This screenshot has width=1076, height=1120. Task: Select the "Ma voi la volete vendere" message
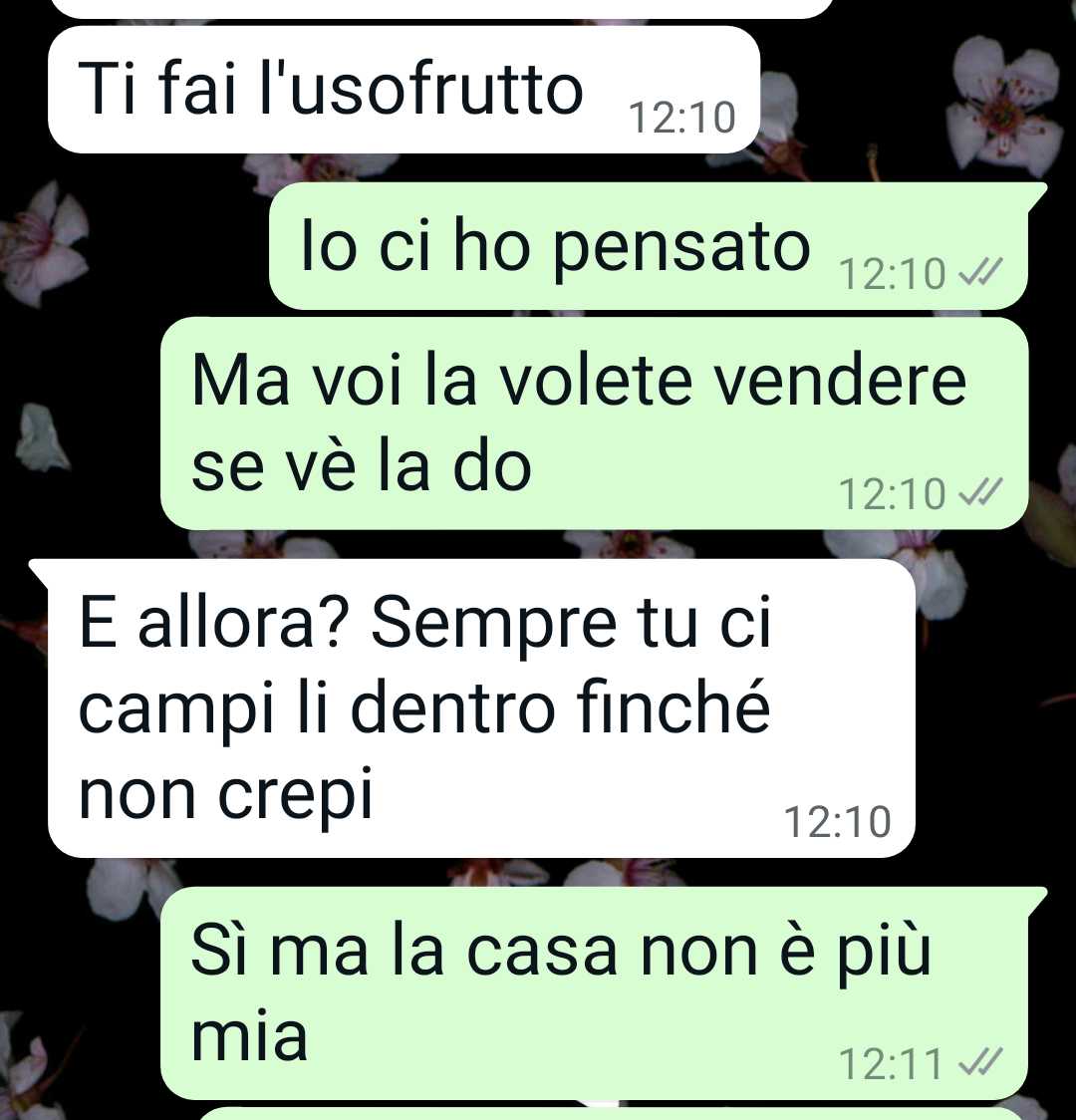[594, 422]
